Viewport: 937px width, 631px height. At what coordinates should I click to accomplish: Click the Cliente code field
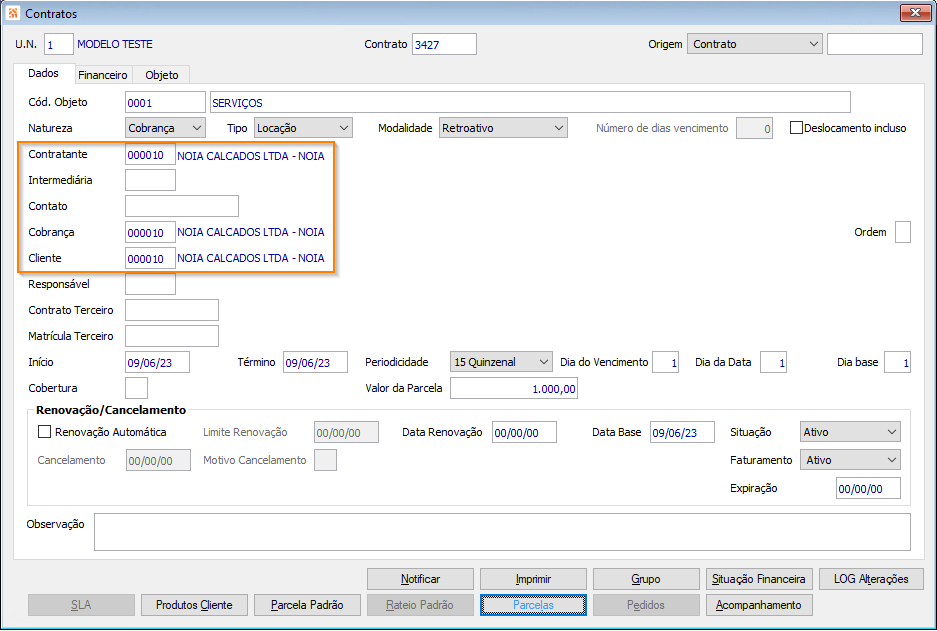pyautogui.click(x=150, y=258)
